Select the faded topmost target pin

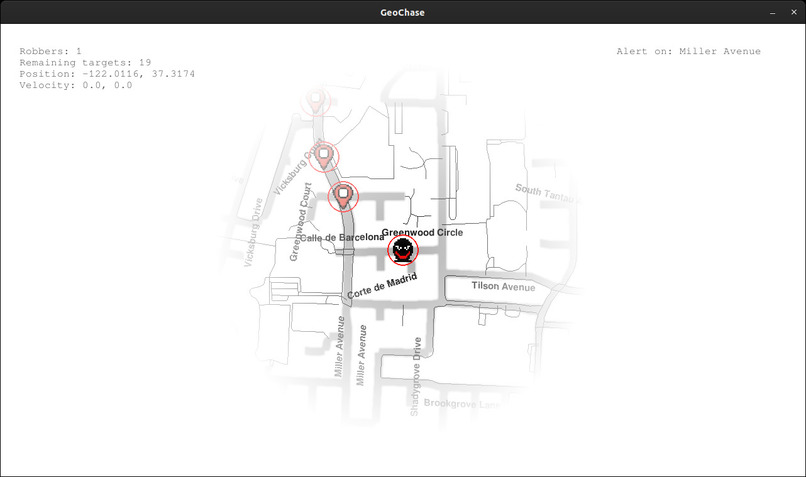coord(315,100)
